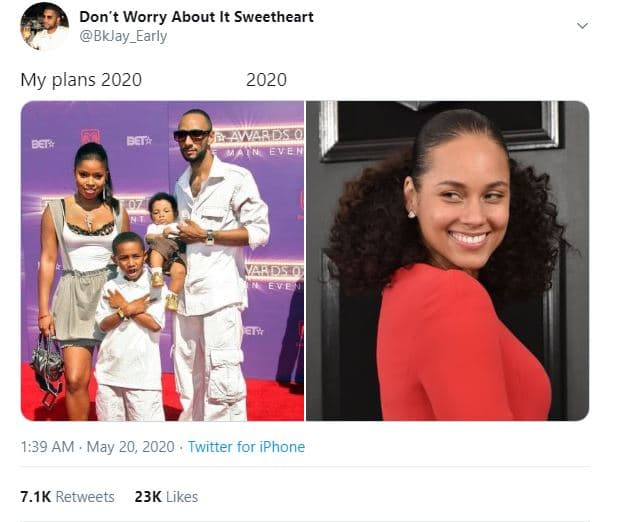Open the Don't Worry About It Sweetheart profile name
This screenshot has height=522, width=622.
point(196,17)
